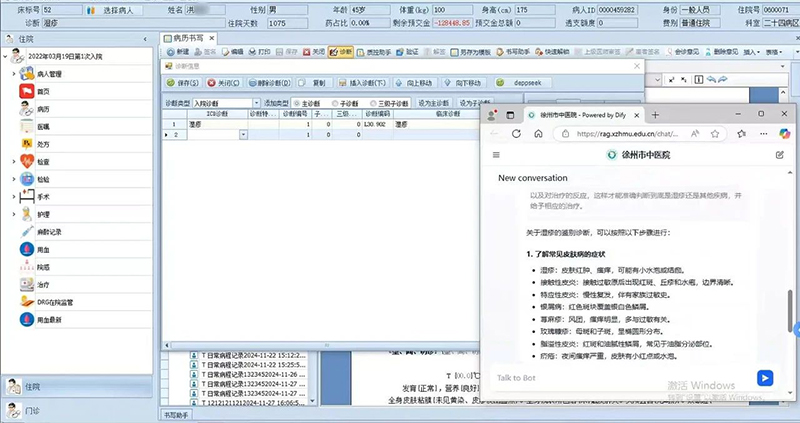800x423 pixels.
Task: Expand the 病人管理 tree node
Action: (14, 74)
